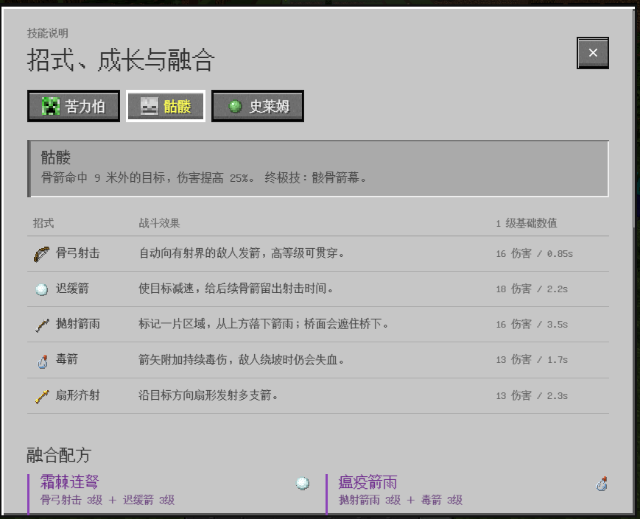
Task: Click the golden arrow icon for 扇形齐射
Action: (x=42, y=396)
